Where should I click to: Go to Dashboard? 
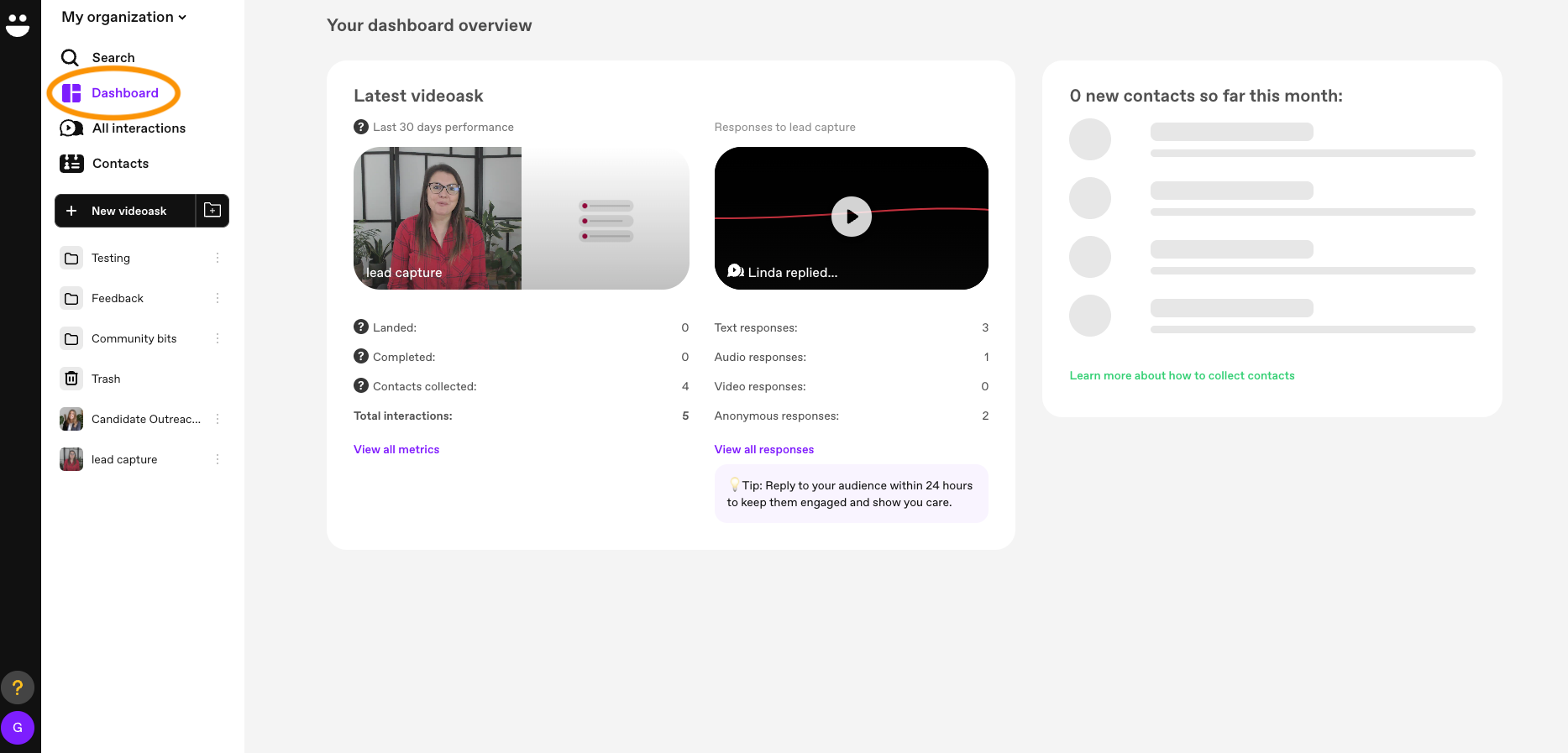[x=125, y=93]
